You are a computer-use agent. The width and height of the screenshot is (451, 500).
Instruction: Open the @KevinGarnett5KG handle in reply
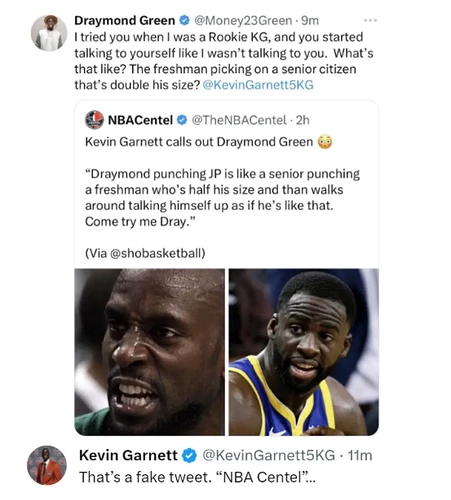(269, 455)
